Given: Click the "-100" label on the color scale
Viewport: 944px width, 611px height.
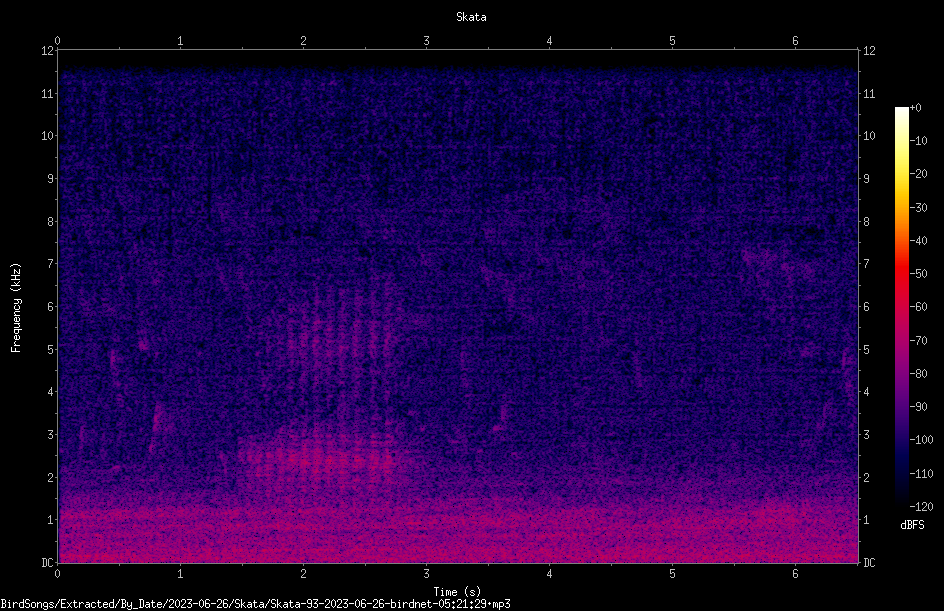Looking at the screenshot, I should (x=921, y=440).
